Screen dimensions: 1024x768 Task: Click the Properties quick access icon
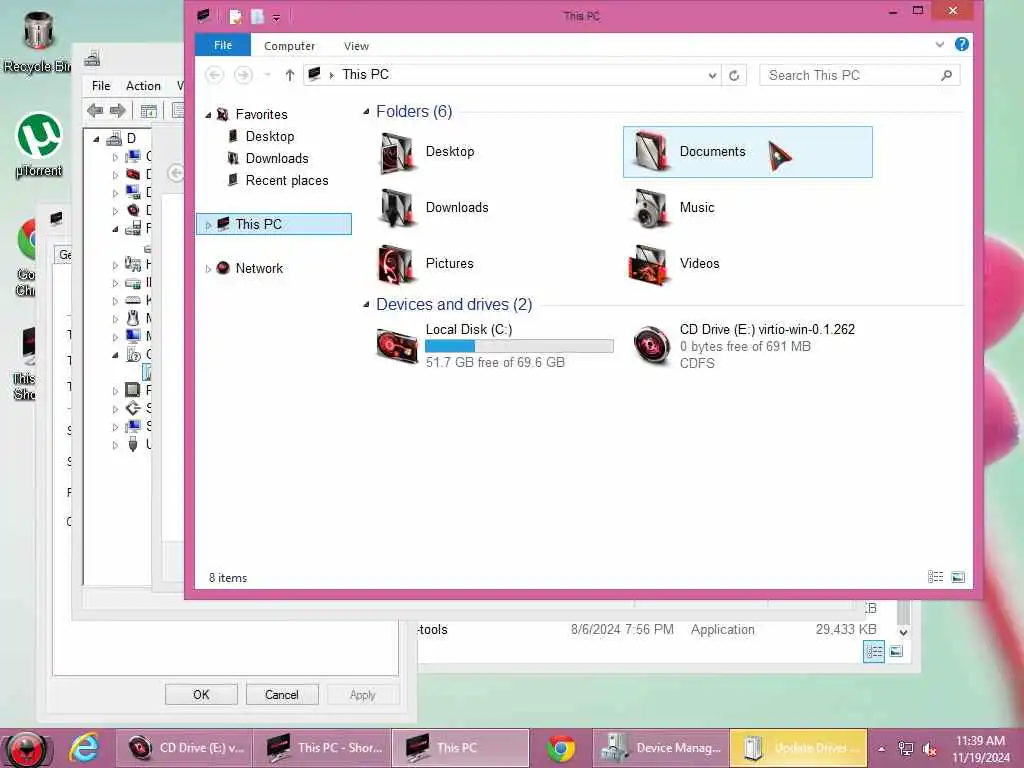(236, 17)
